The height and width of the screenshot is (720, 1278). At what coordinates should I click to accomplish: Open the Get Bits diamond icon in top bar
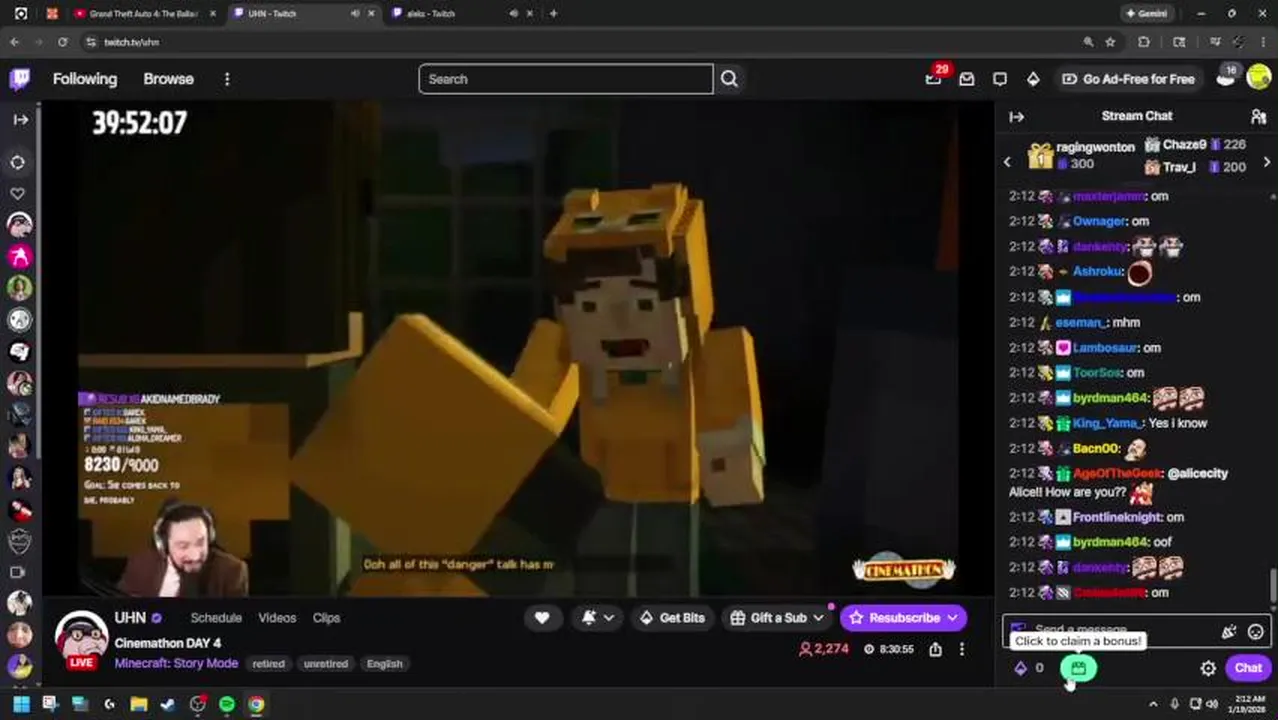click(x=1033, y=79)
